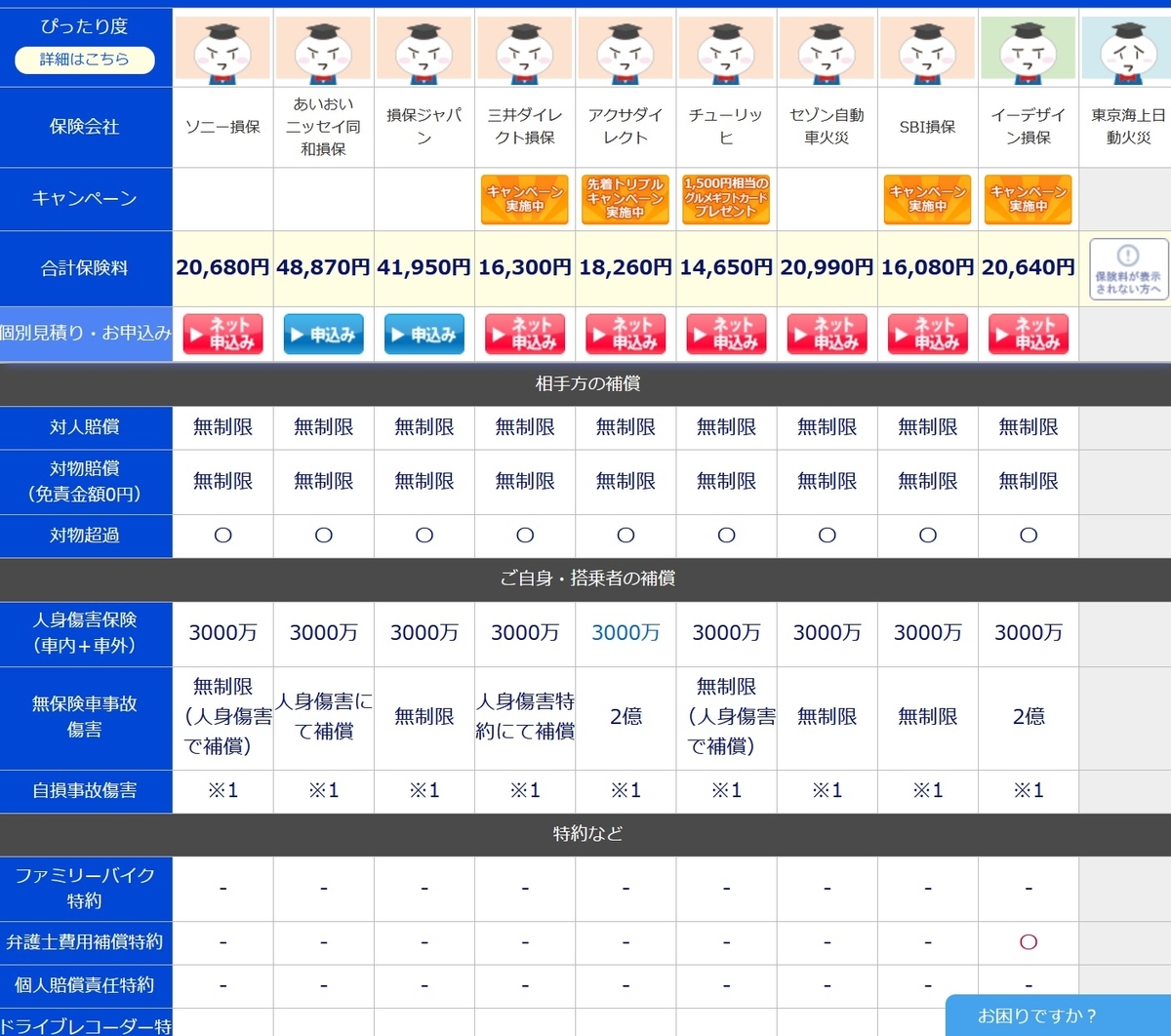Image resolution: width=1171 pixels, height=1036 pixels.
Task: Click the キャンペーン row header
Action: pos(86,199)
